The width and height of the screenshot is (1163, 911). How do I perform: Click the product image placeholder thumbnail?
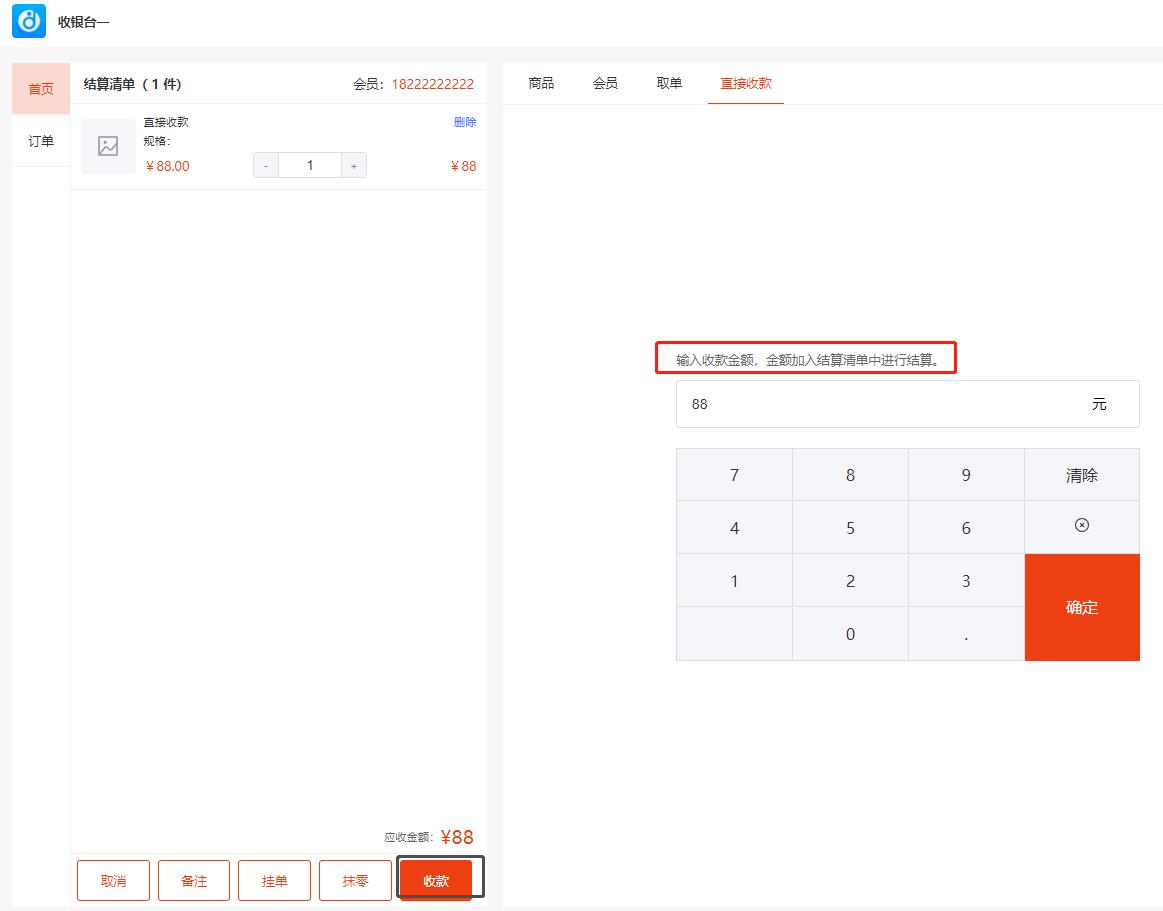108,147
